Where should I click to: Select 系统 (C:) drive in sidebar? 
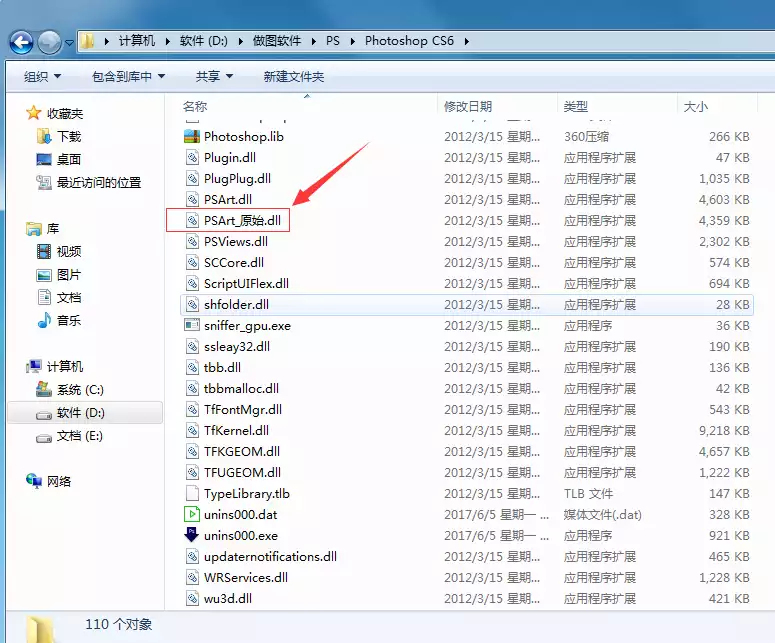(80, 389)
